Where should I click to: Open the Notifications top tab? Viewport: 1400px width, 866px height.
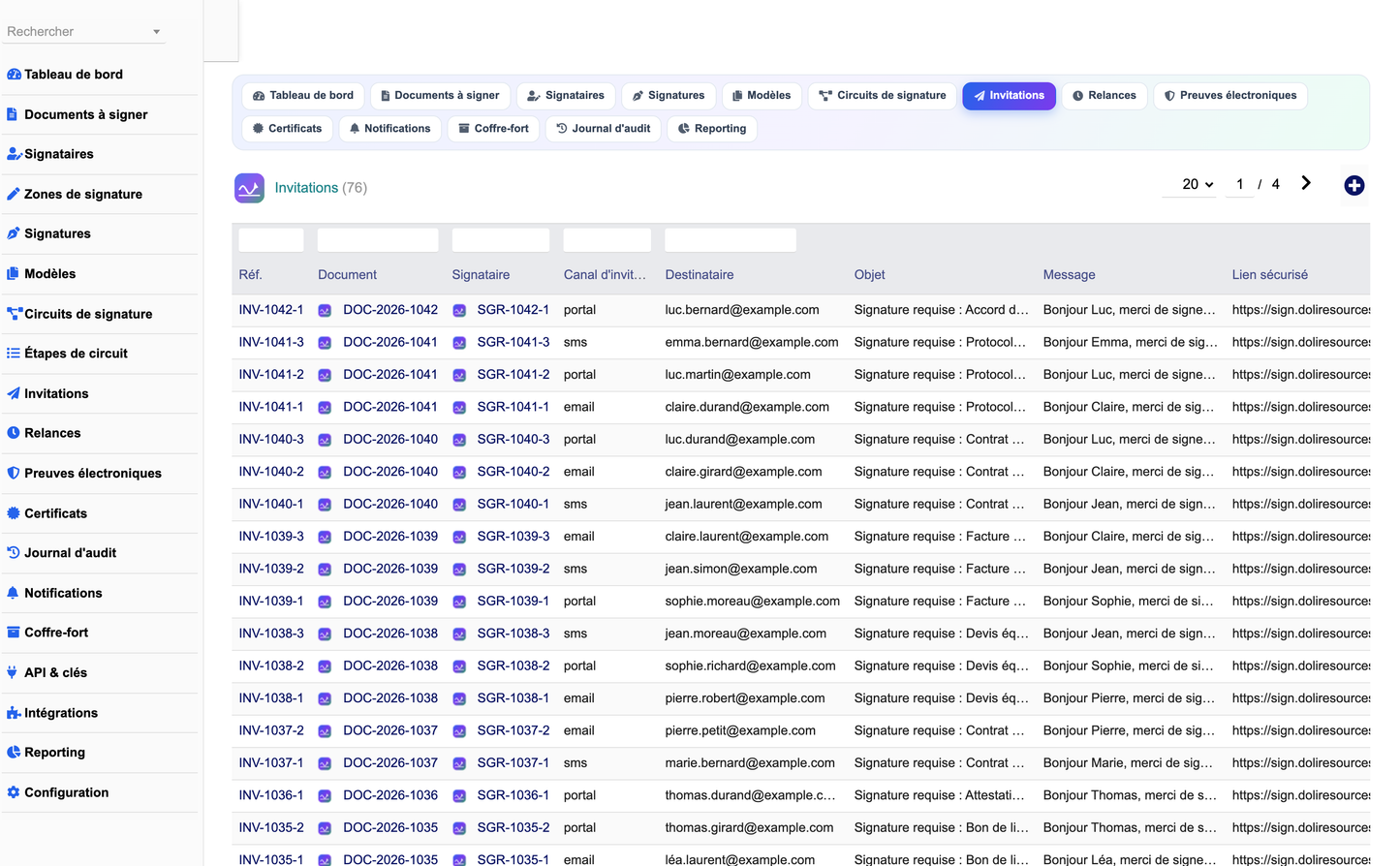(x=389, y=129)
